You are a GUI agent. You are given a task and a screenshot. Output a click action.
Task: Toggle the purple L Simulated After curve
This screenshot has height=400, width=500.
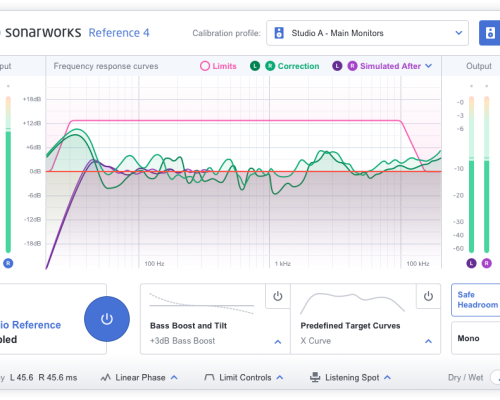[337, 66]
